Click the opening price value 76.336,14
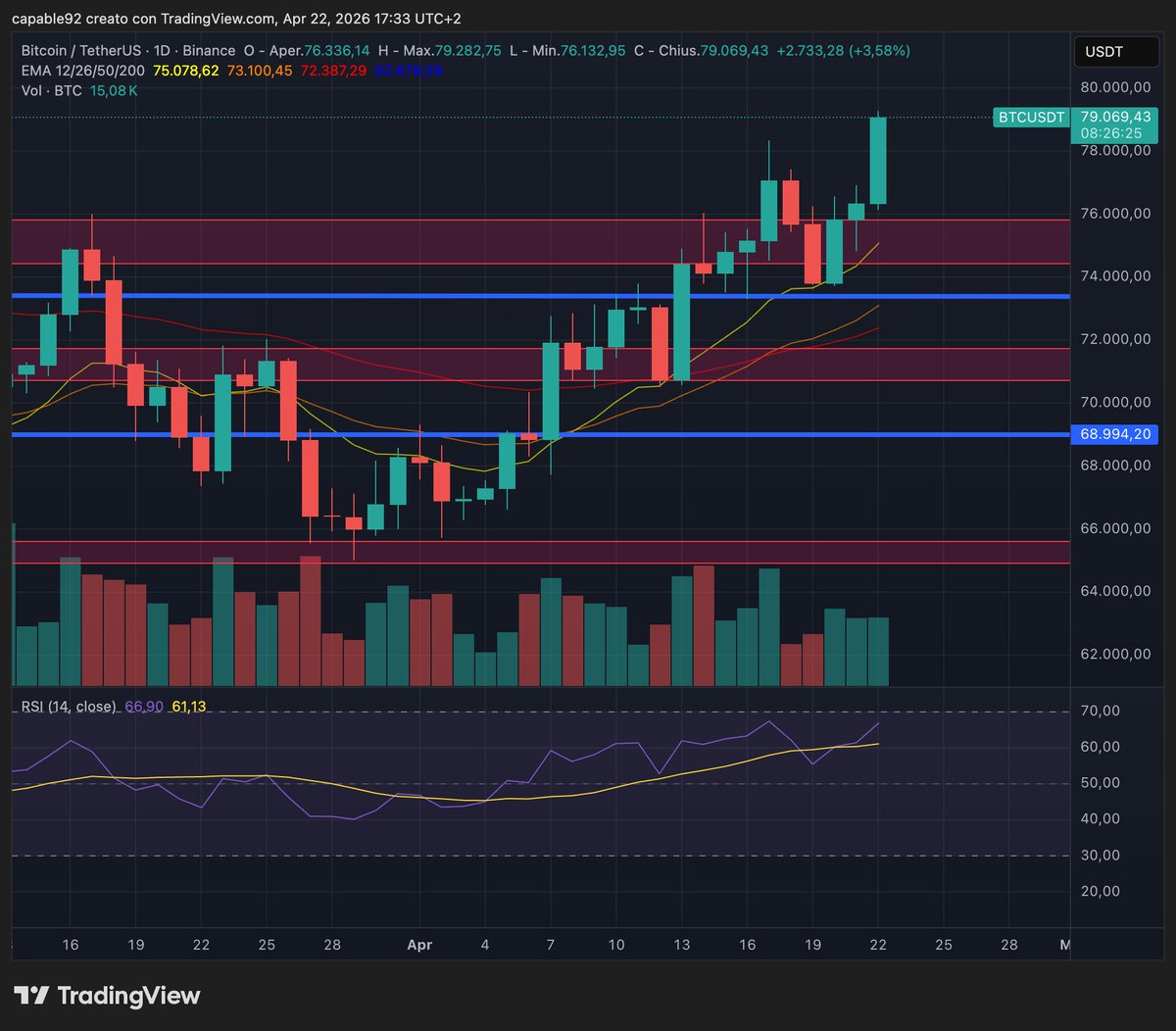The image size is (1176, 1031). (336, 51)
